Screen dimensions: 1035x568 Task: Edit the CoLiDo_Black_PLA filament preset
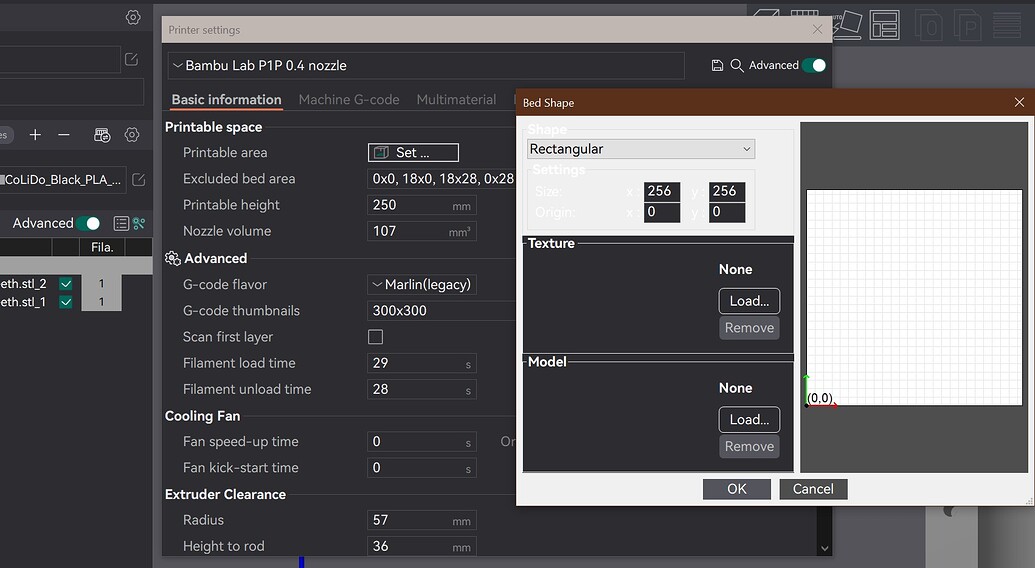pyautogui.click(x=139, y=179)
